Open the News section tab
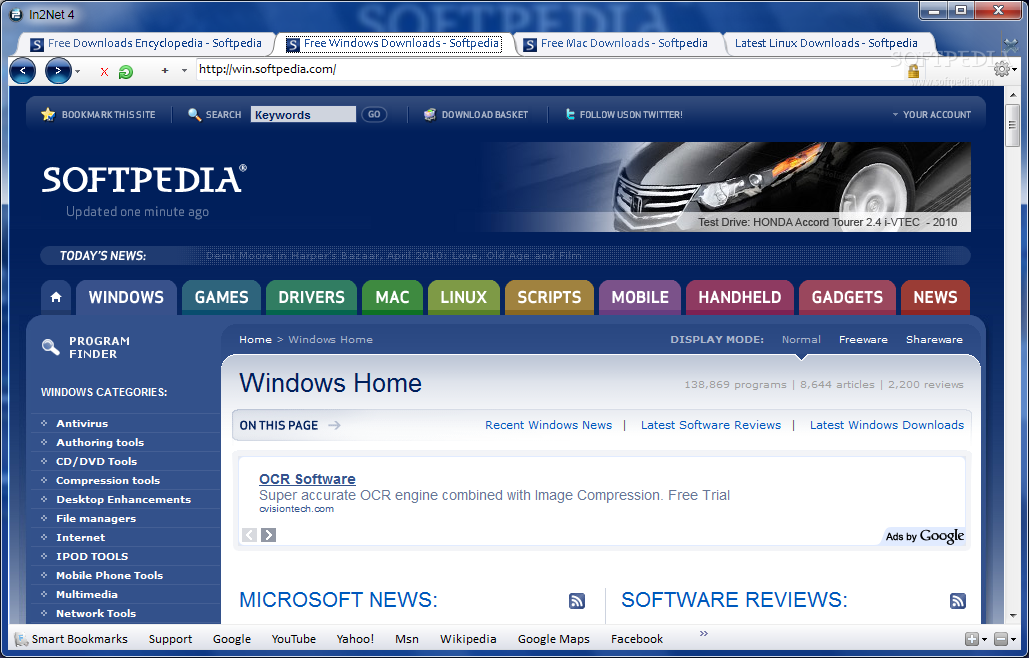The height and width of the screenshot is (658, 1029). [x=935, y=297]
